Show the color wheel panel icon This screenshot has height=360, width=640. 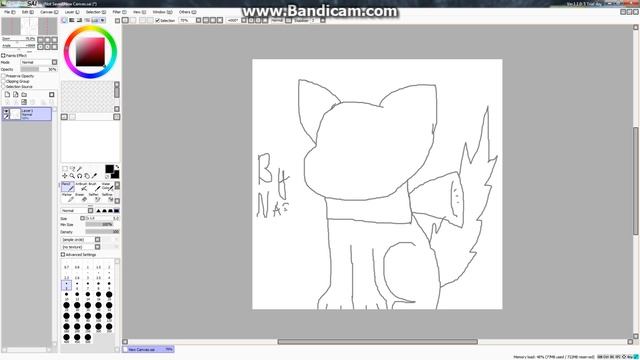point(64,20)
